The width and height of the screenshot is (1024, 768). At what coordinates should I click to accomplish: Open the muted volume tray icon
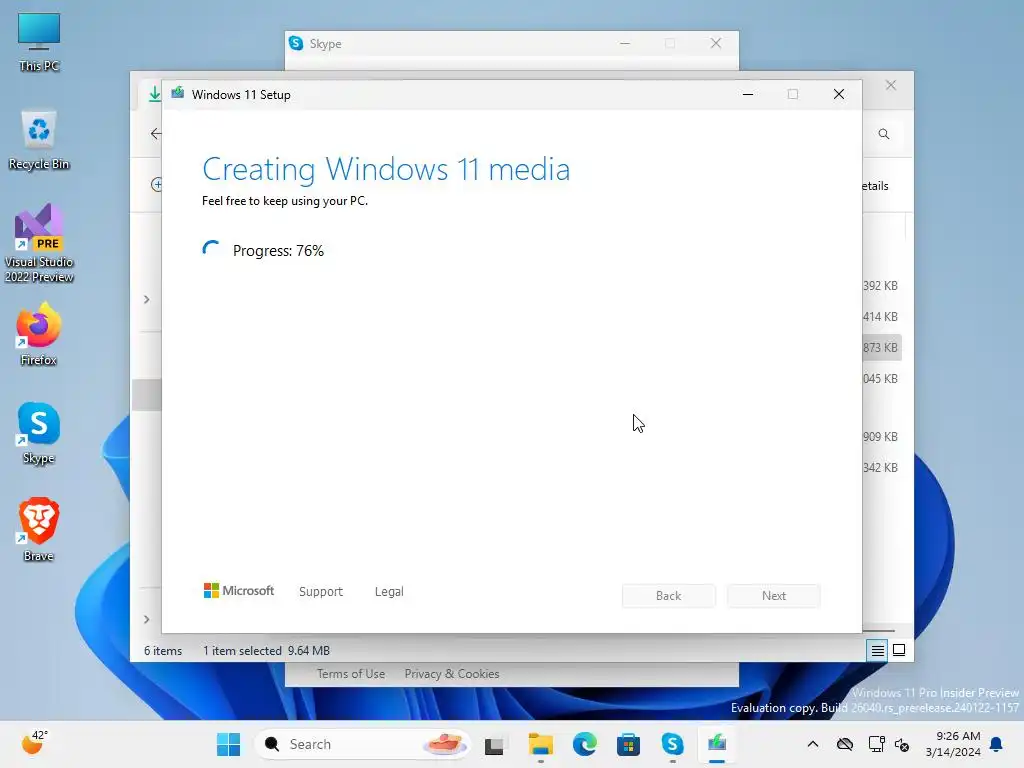(x=902, y=744)
